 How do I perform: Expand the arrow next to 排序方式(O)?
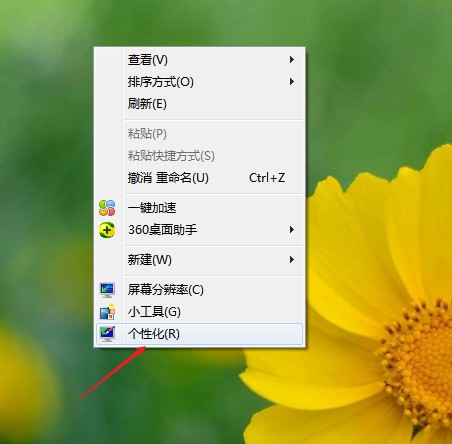pos(292,82)
